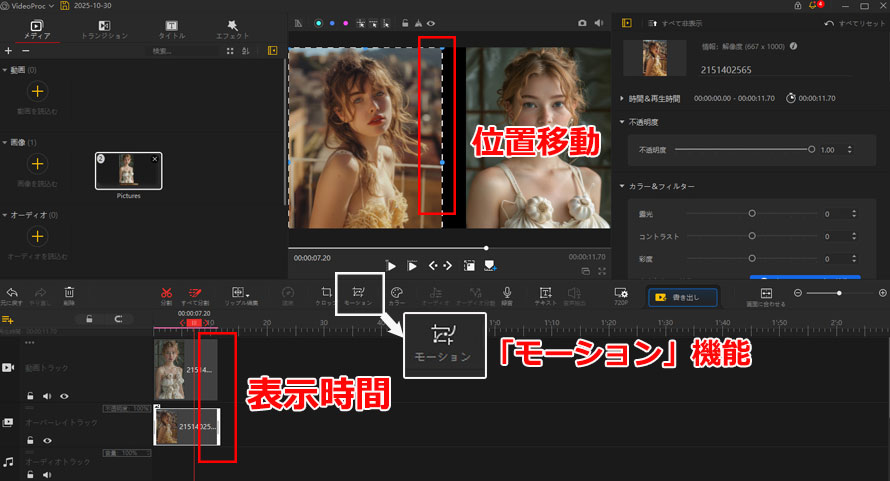Mute the audio track (オーディオトラック) speaker
890x481 pixels.
pos(47,475)
